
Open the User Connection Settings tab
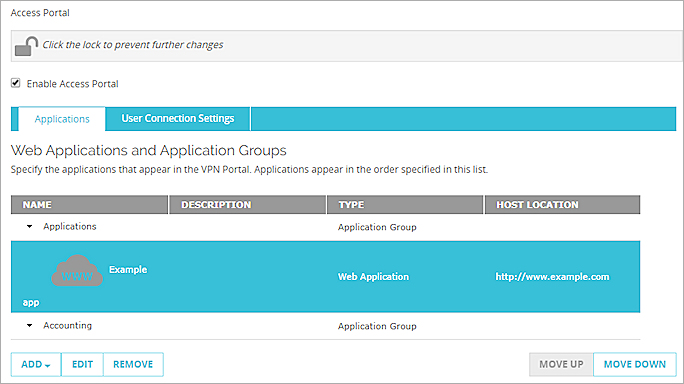pyautogui.click(x=178, y=119)
